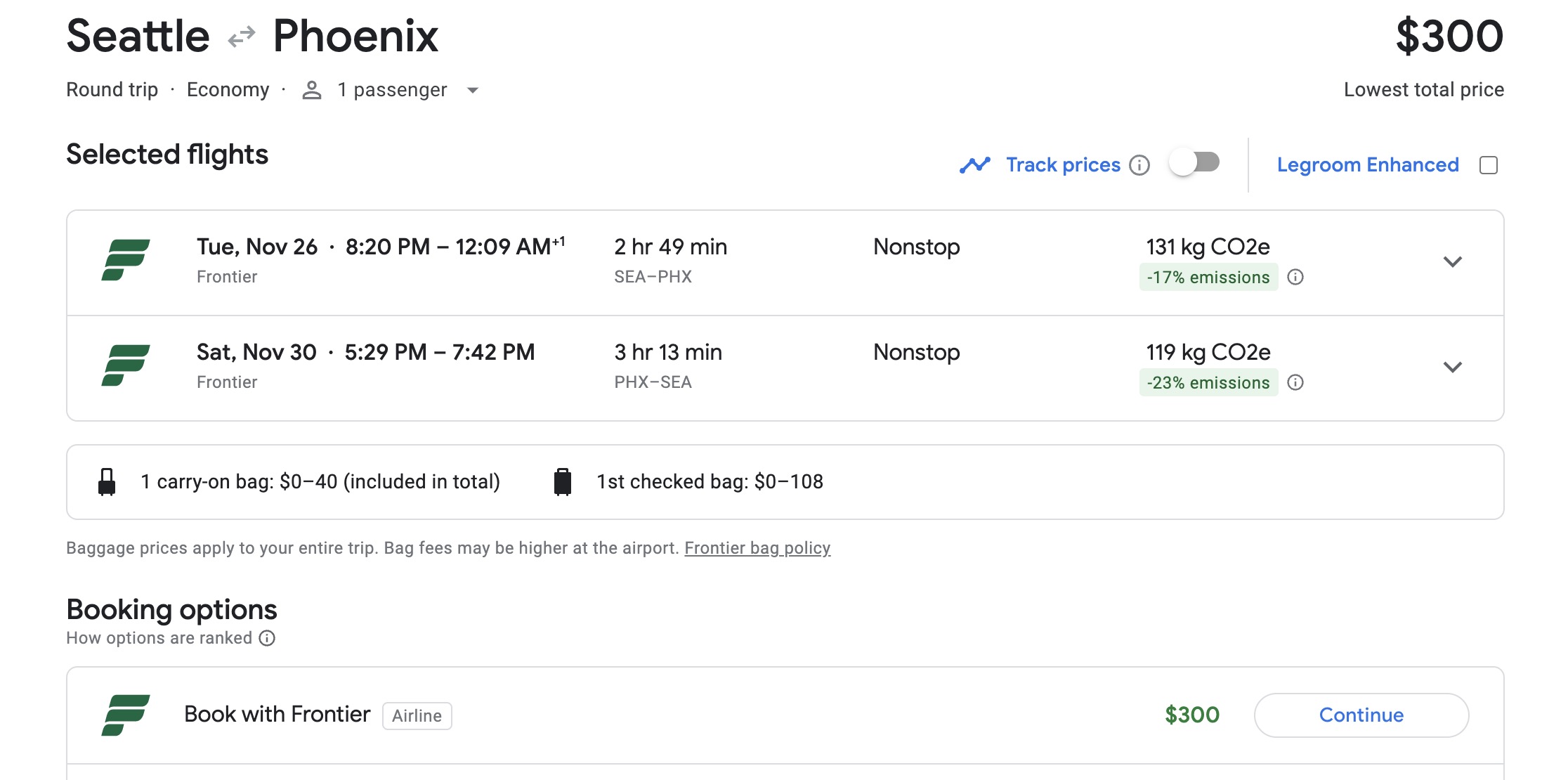The image size is (1568, 780).
Task: Open the Round trip selector
Action: (x=112, y=89)
